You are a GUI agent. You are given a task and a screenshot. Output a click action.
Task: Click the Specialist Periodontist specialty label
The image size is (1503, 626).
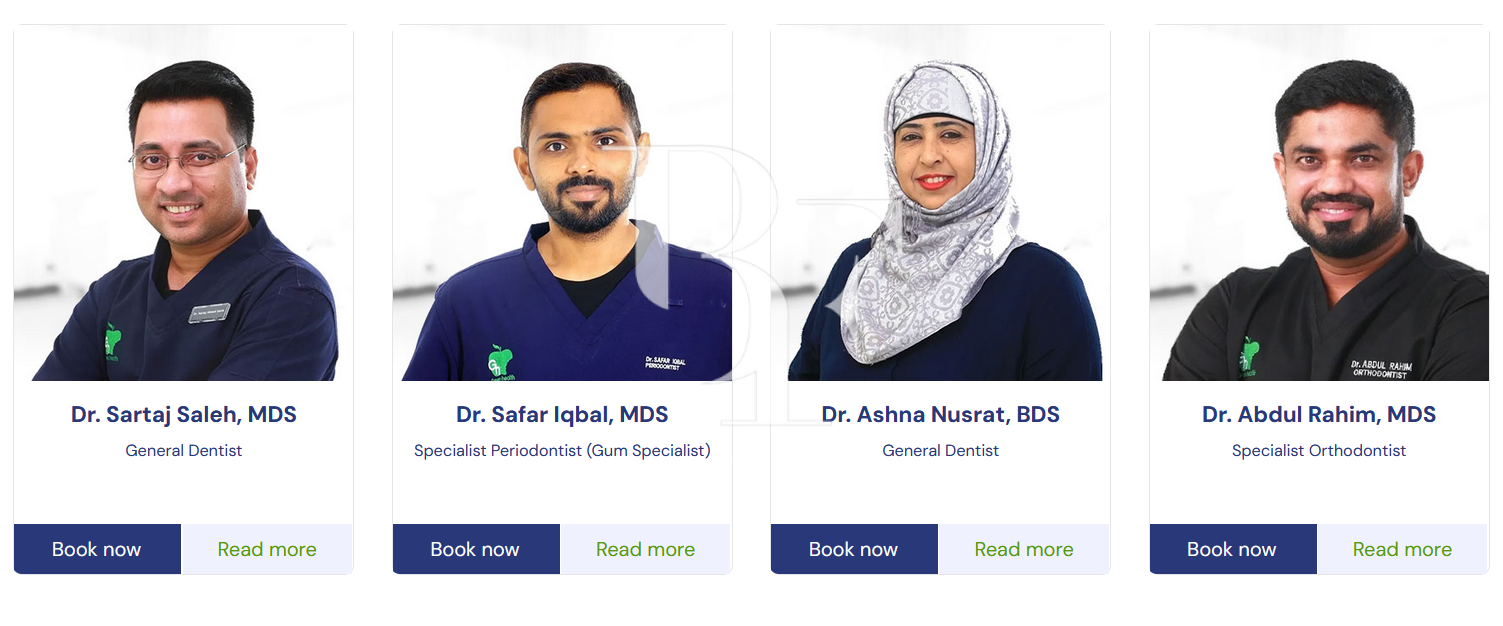pyautogui.click(x=562, y=451)
